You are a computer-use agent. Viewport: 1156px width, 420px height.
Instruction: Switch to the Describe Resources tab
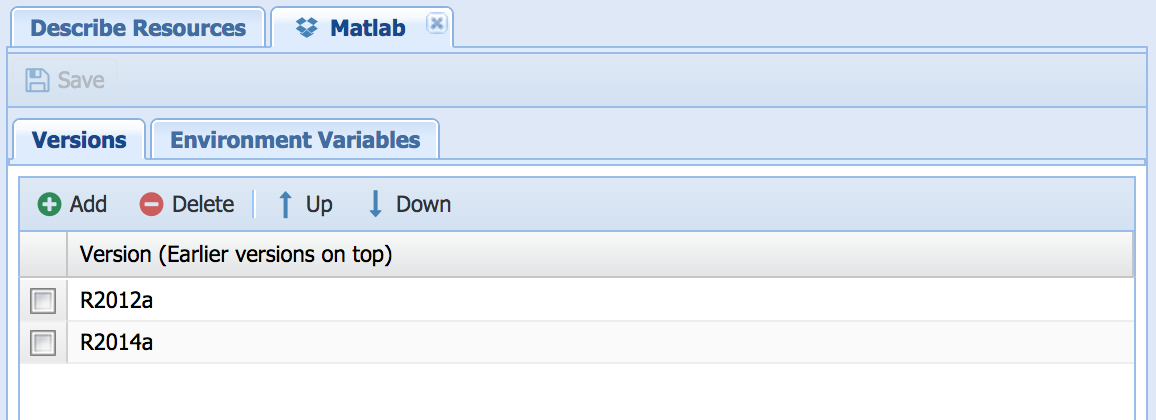click(138, 27)
